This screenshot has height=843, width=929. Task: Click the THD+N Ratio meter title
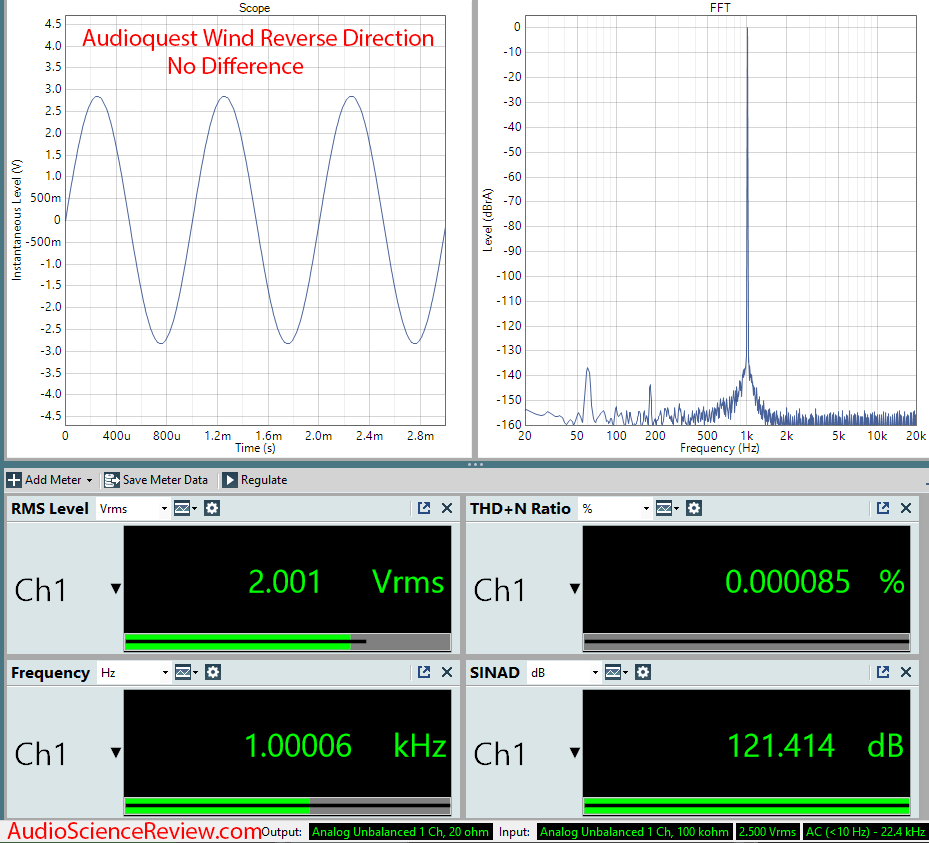click(520, 509)
